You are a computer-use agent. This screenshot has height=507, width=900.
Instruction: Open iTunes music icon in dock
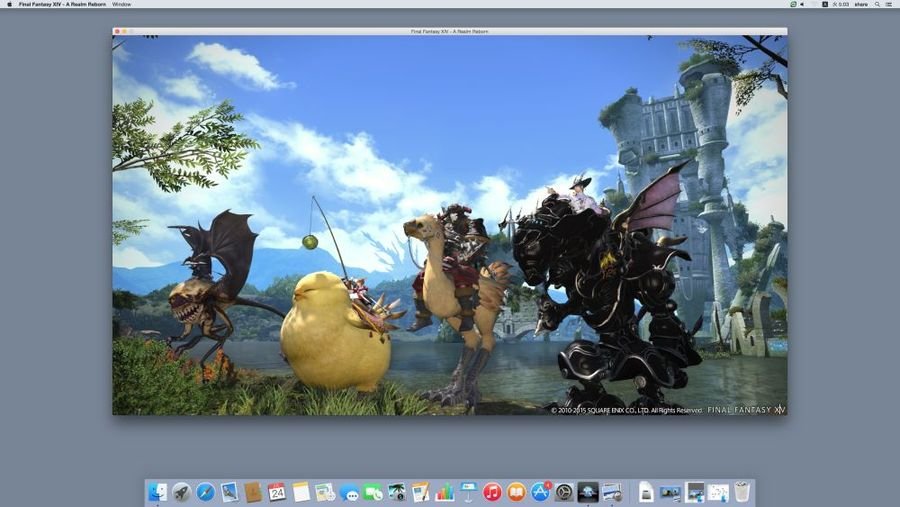pyautogui.click(x=492, y=492)
